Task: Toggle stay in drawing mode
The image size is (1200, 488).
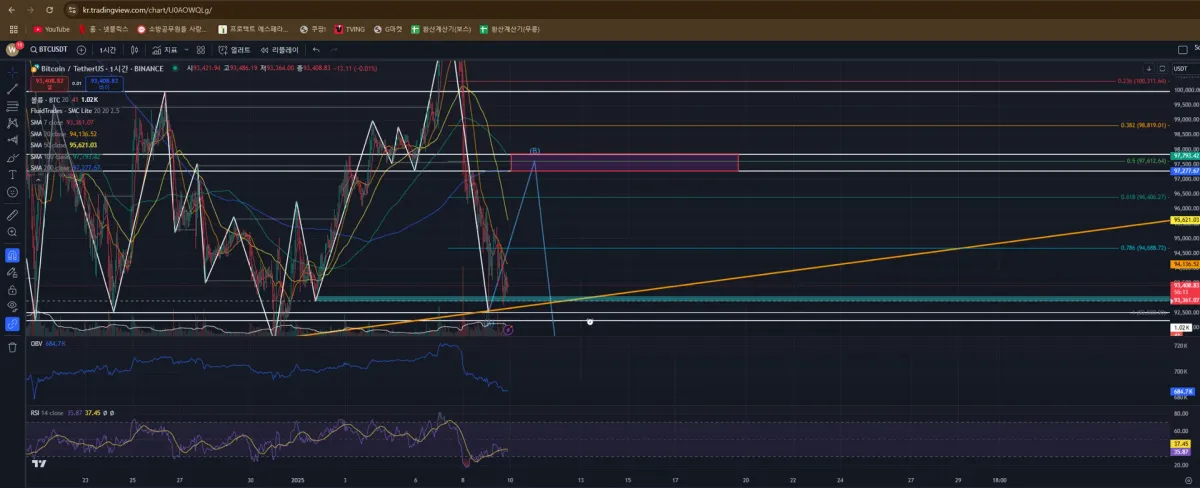Action: pyautogui.click(x=12, y=272)
